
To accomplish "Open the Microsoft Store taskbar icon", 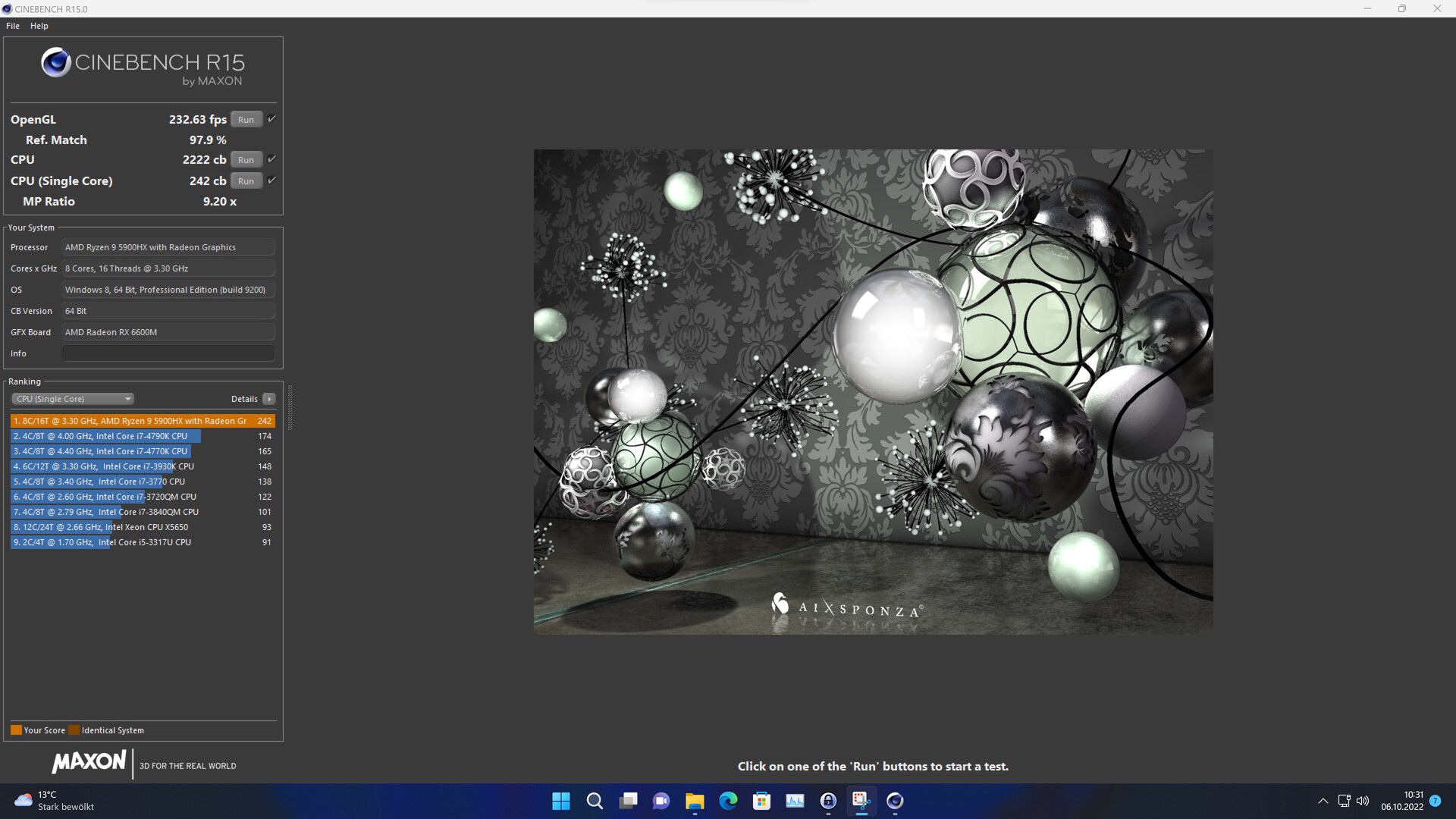I will pos(761,801).
